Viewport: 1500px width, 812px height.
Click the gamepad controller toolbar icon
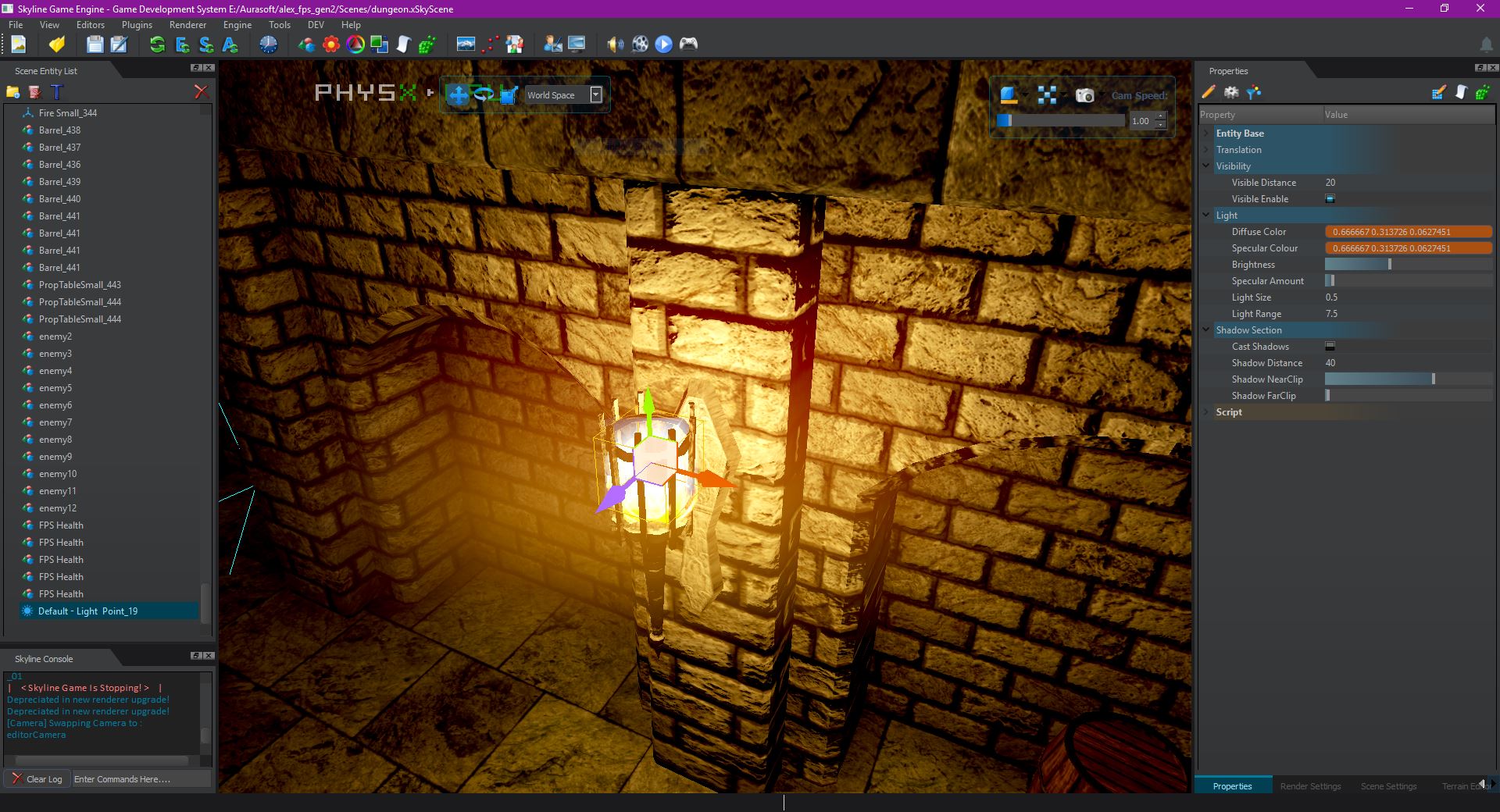687,45
